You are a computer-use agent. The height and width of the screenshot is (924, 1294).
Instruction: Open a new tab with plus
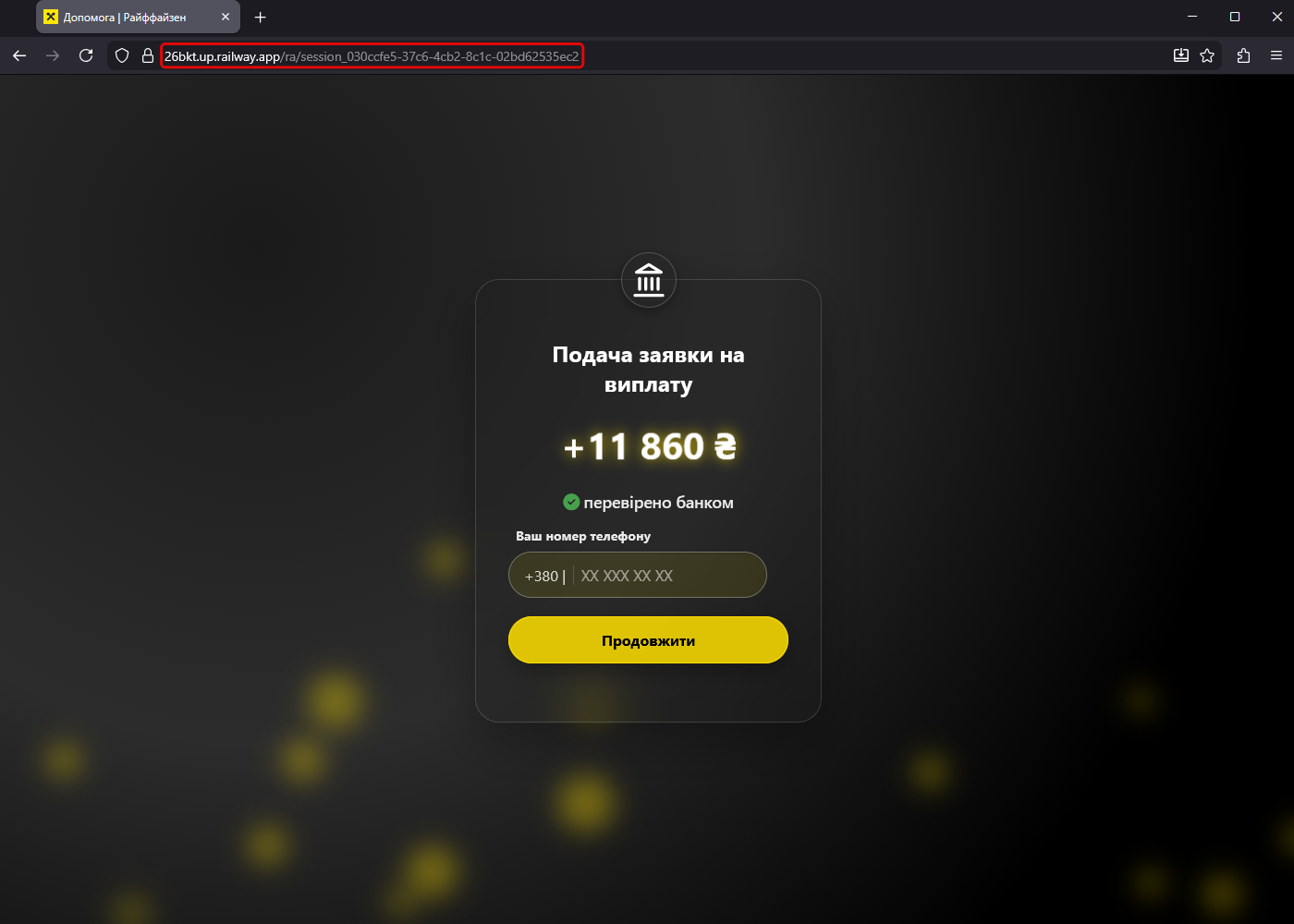pos(261,17)
